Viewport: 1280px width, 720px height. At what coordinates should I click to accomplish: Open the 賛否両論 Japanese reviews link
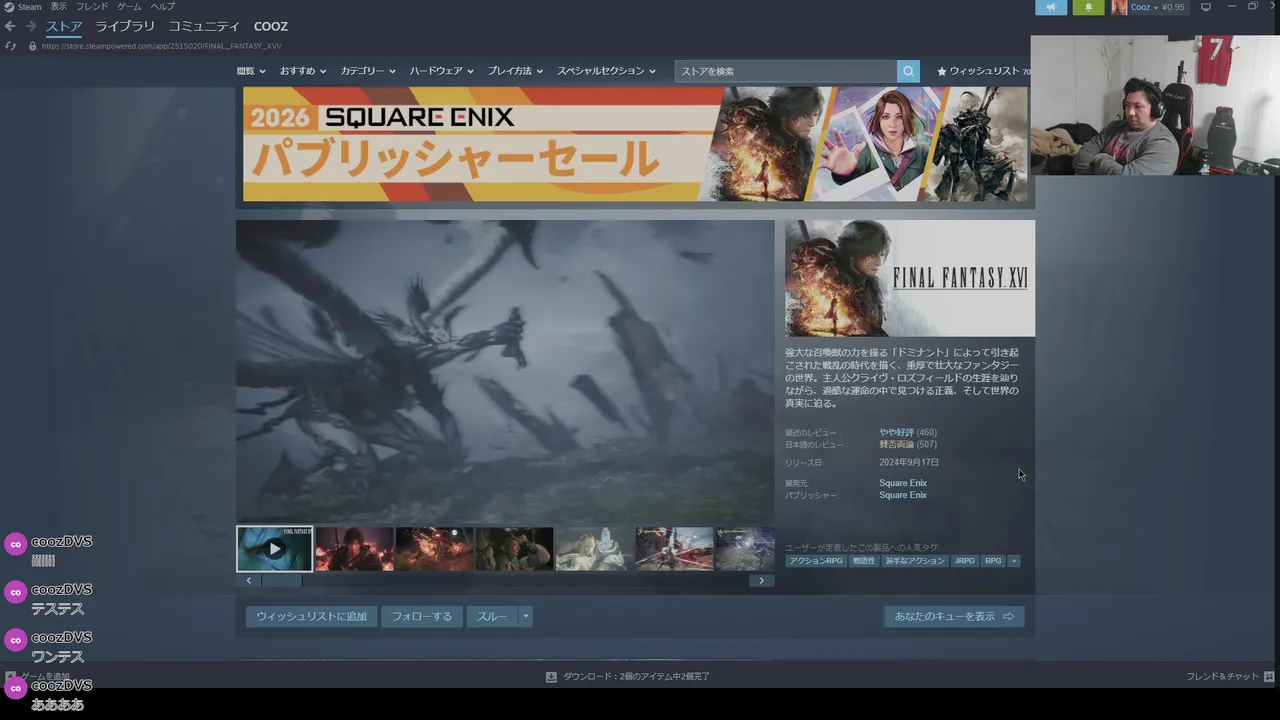click(895, 445)
